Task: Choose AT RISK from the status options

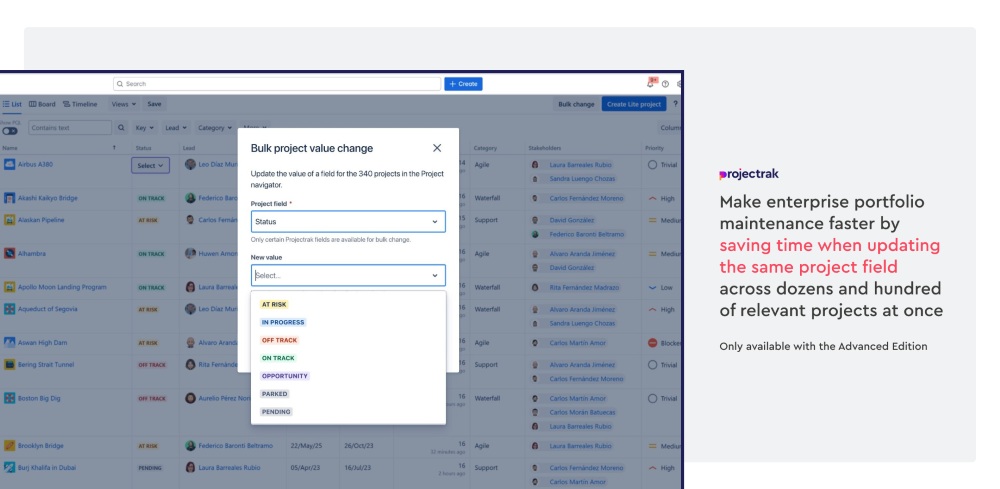Action: [x=274, y=305]
